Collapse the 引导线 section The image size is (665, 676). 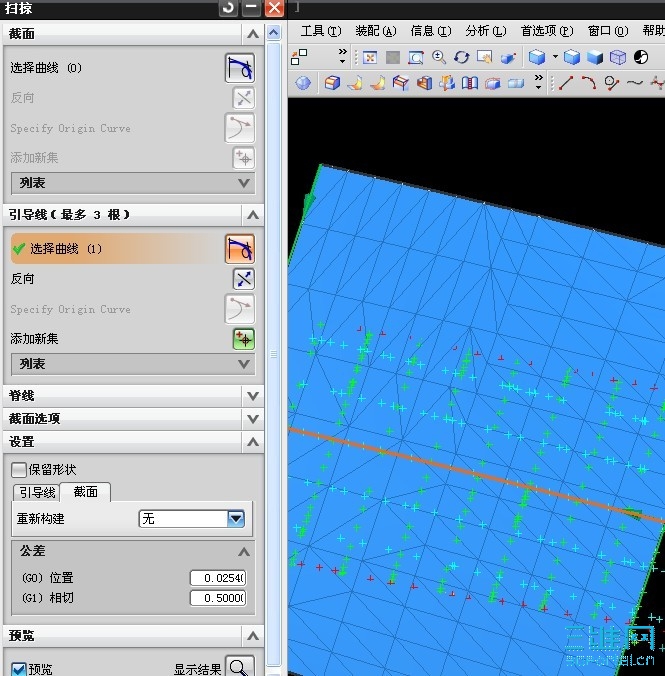click(x=253, y=215)
